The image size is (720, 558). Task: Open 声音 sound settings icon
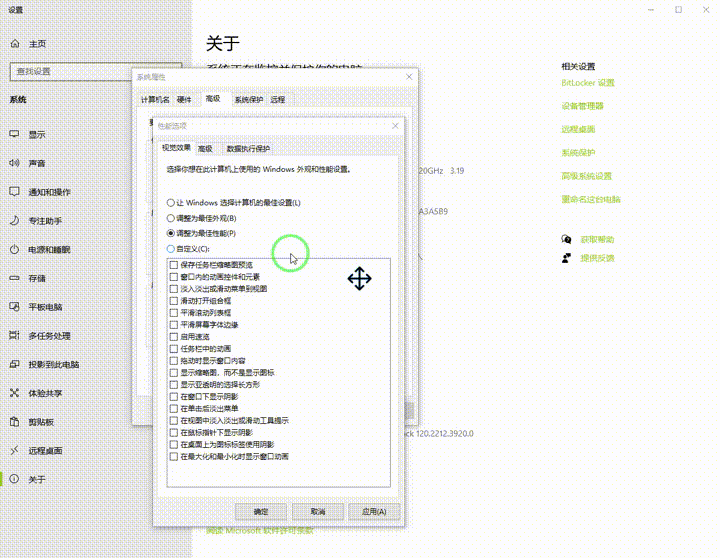(15, 163)
